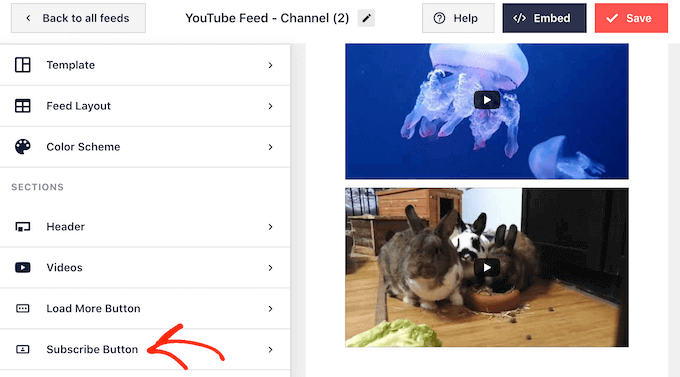Click the back arrow chevron icon
Screen dimensions: 680x377
pos(28,18)
